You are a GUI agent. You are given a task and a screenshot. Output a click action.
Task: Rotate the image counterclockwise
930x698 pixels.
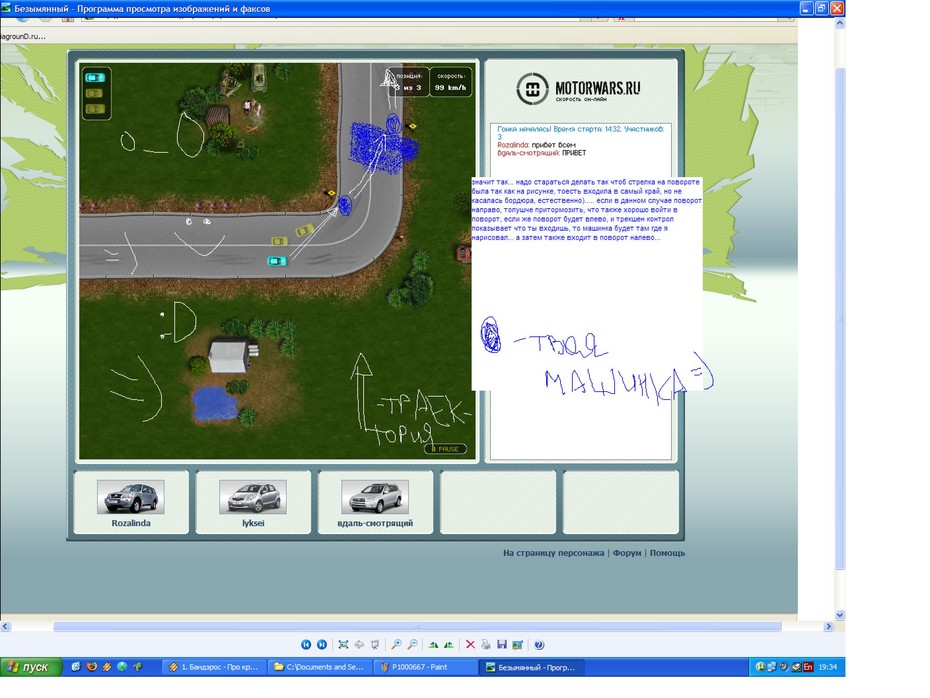[449, 645]
